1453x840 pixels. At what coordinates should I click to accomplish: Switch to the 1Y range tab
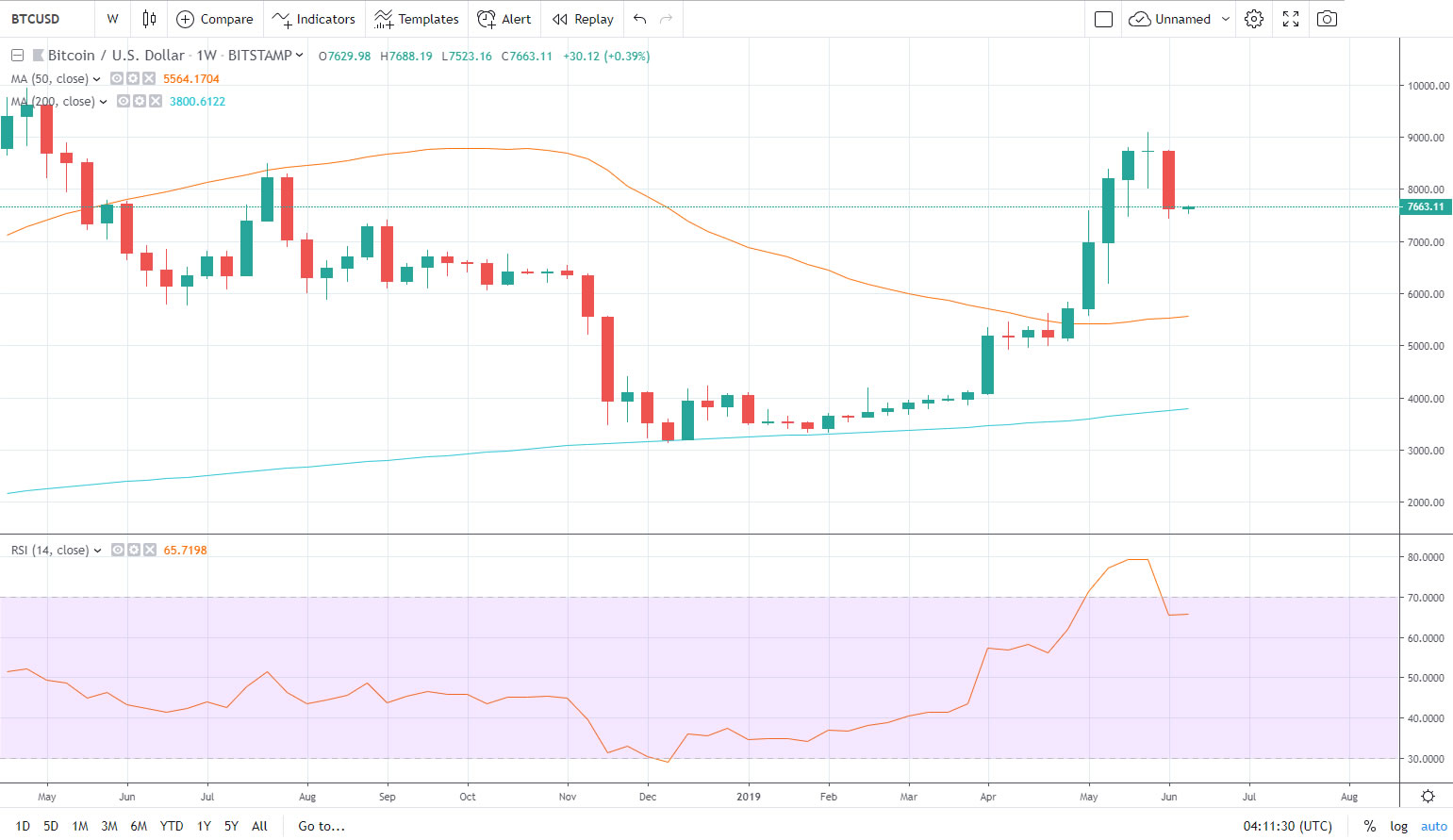(x=203, y=826)
